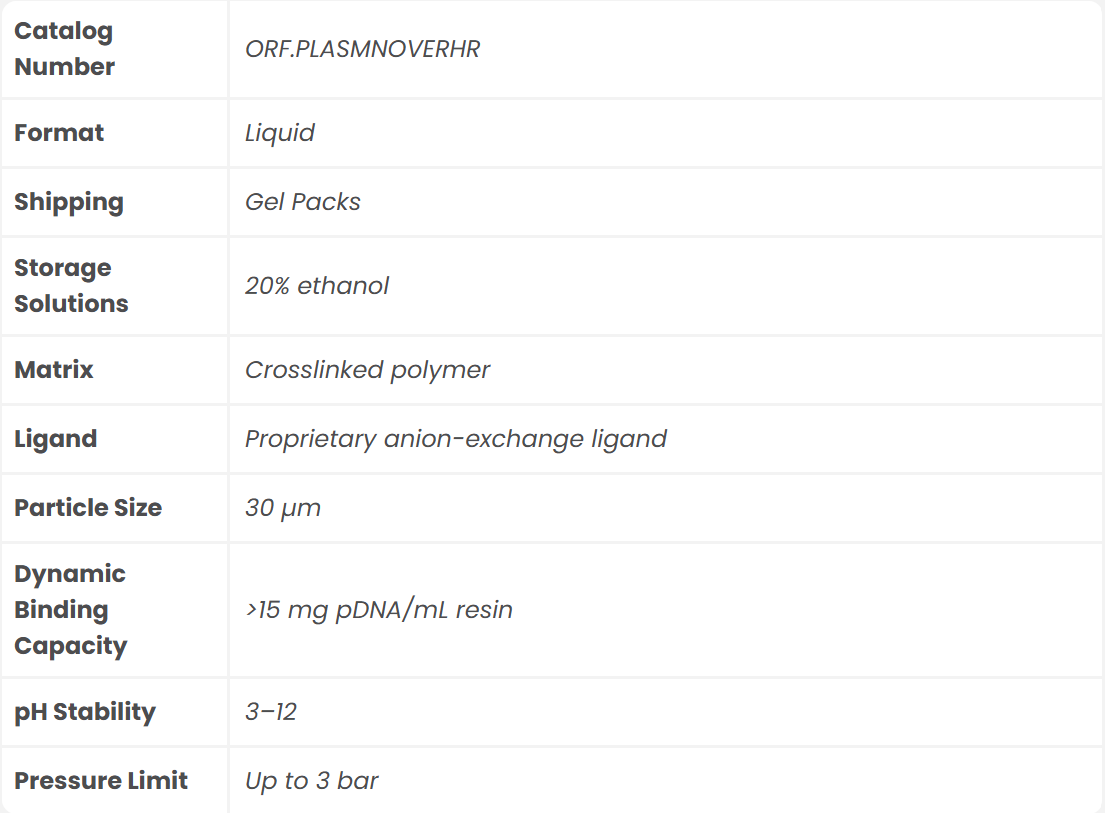Click the pH Stability label
Viewport: 1105px width, 813px height.
tap(85, 712)
